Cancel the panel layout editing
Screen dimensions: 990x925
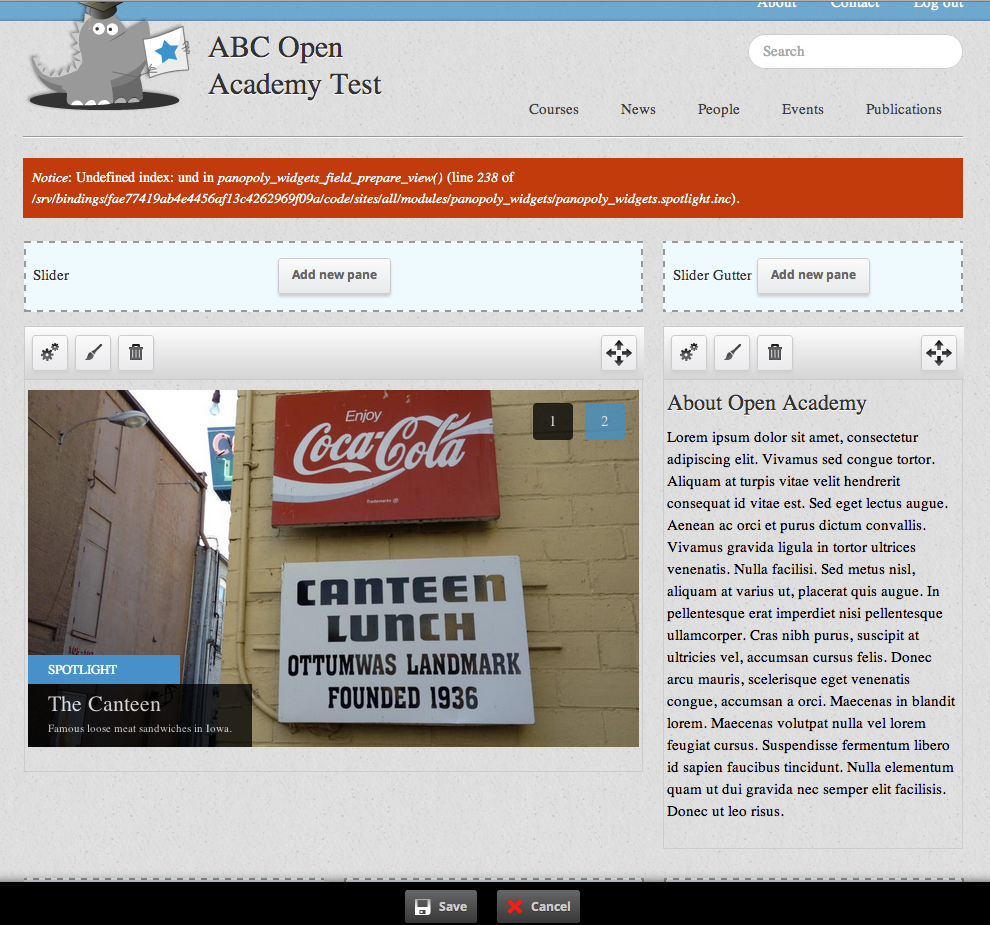pos(538,907)
